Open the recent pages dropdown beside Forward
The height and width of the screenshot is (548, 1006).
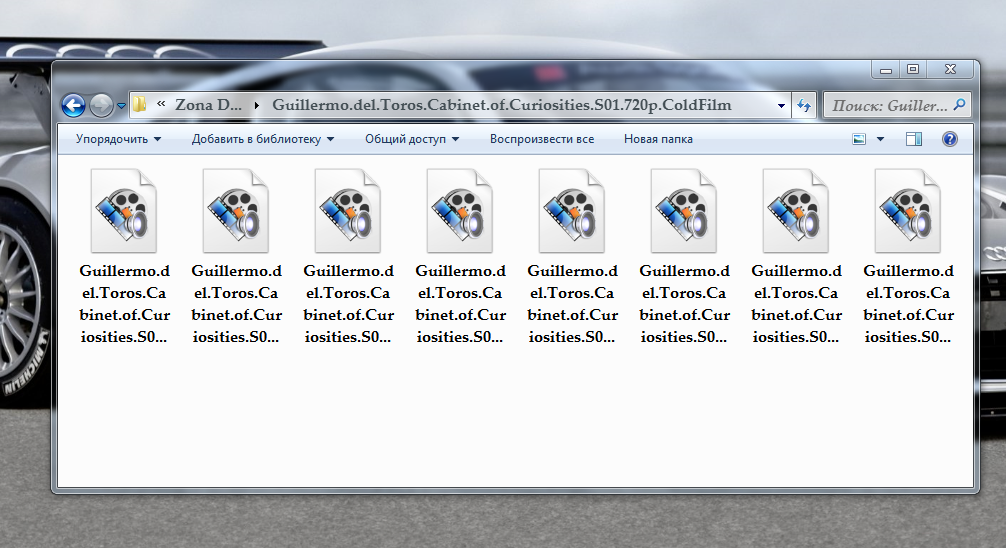121,106
